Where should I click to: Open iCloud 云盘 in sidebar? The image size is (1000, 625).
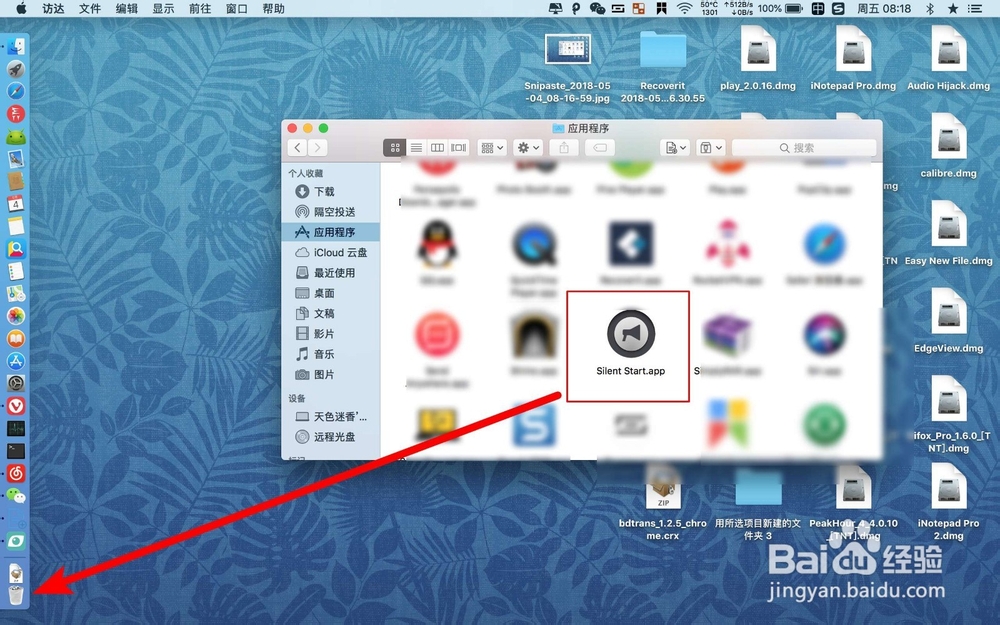tap(331, 253)
